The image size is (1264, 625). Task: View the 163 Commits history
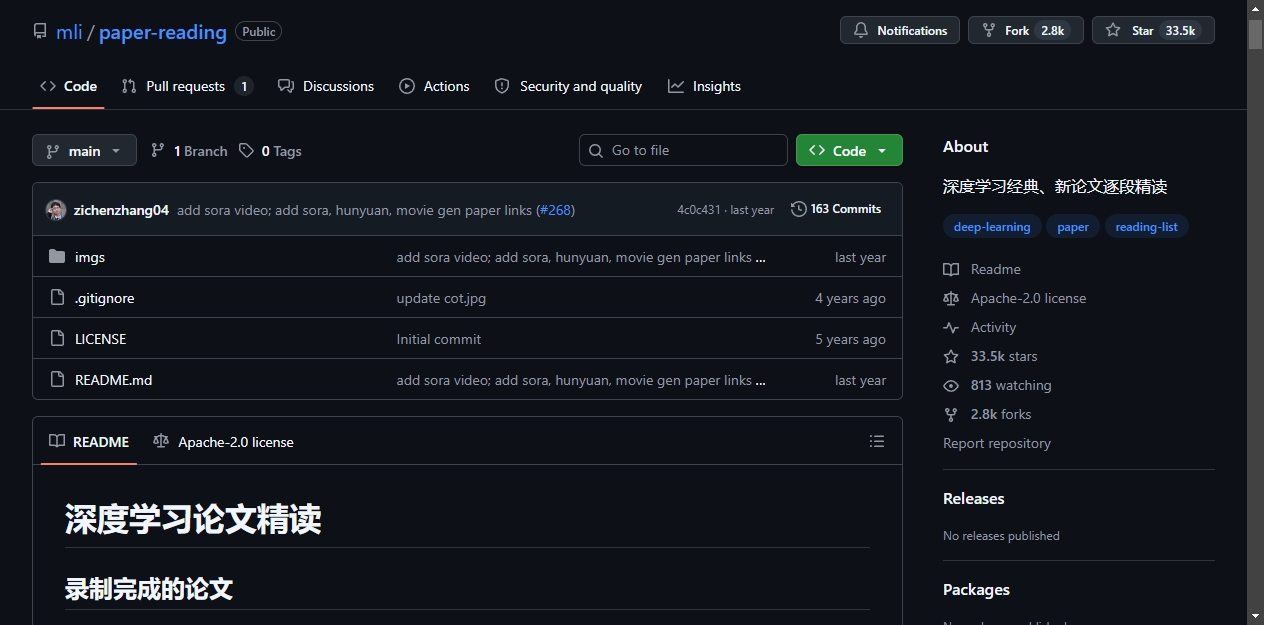[836, 209]
